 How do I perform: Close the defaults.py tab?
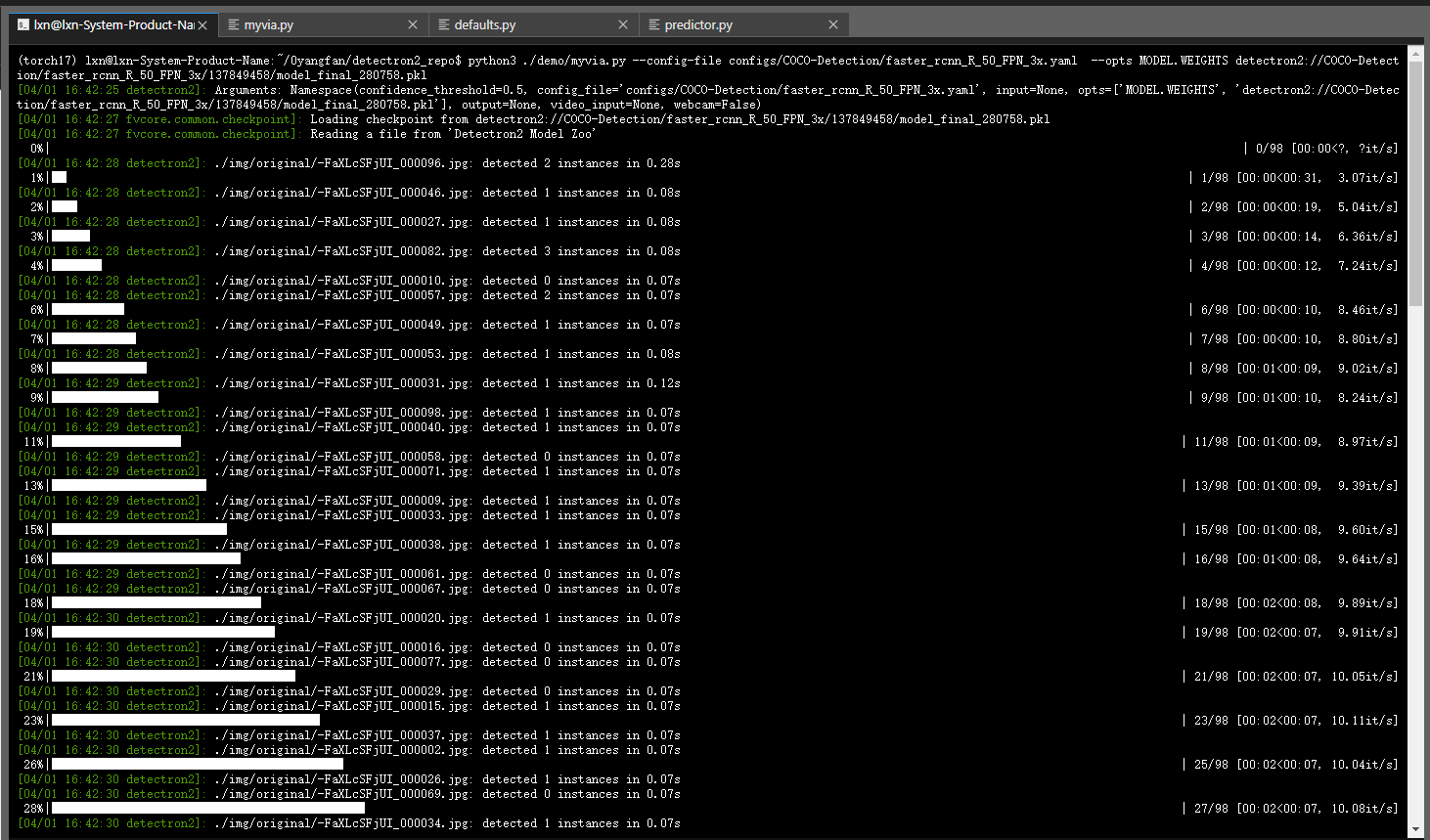[623, 24]
